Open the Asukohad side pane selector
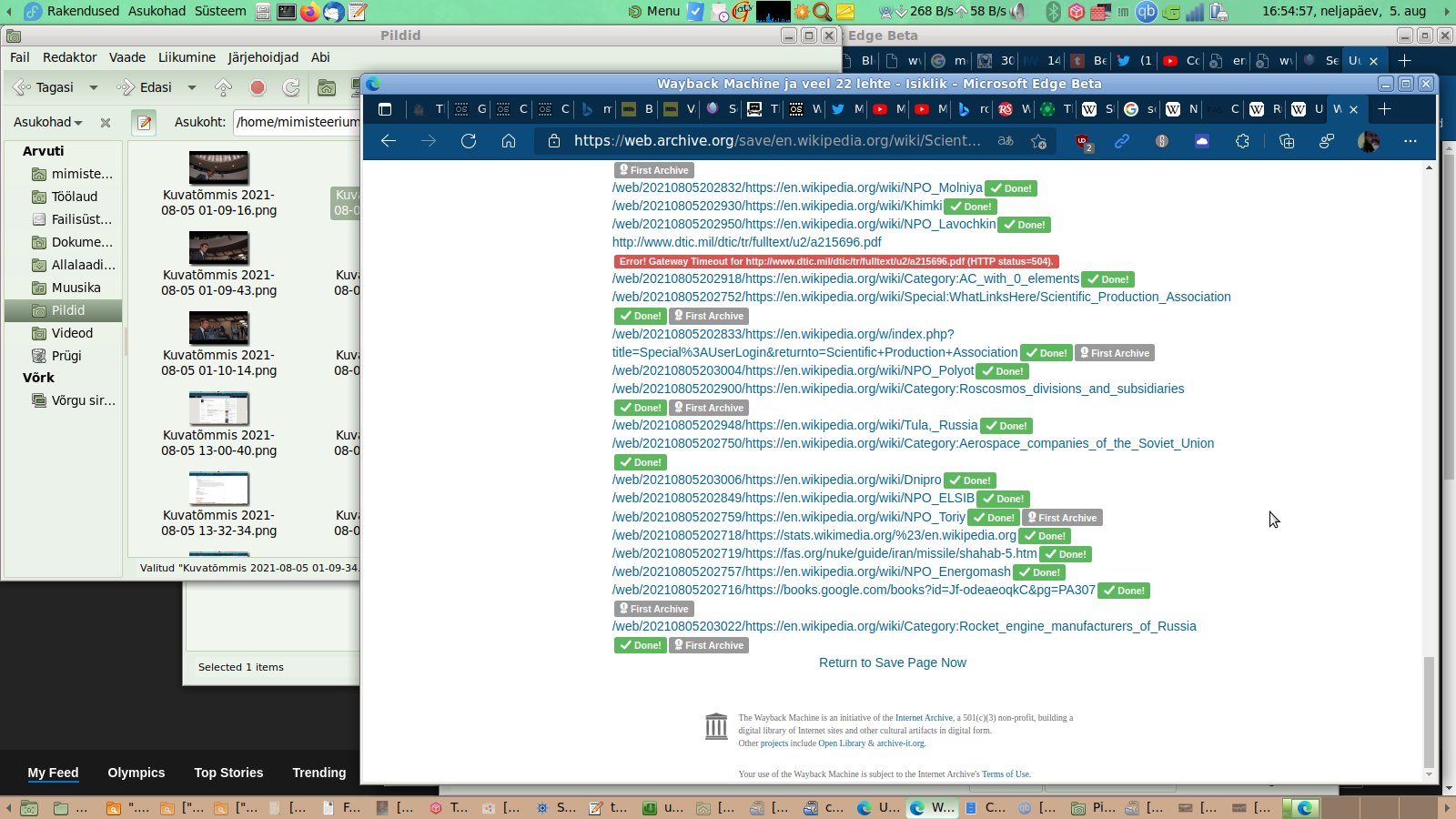 point(48,122)
